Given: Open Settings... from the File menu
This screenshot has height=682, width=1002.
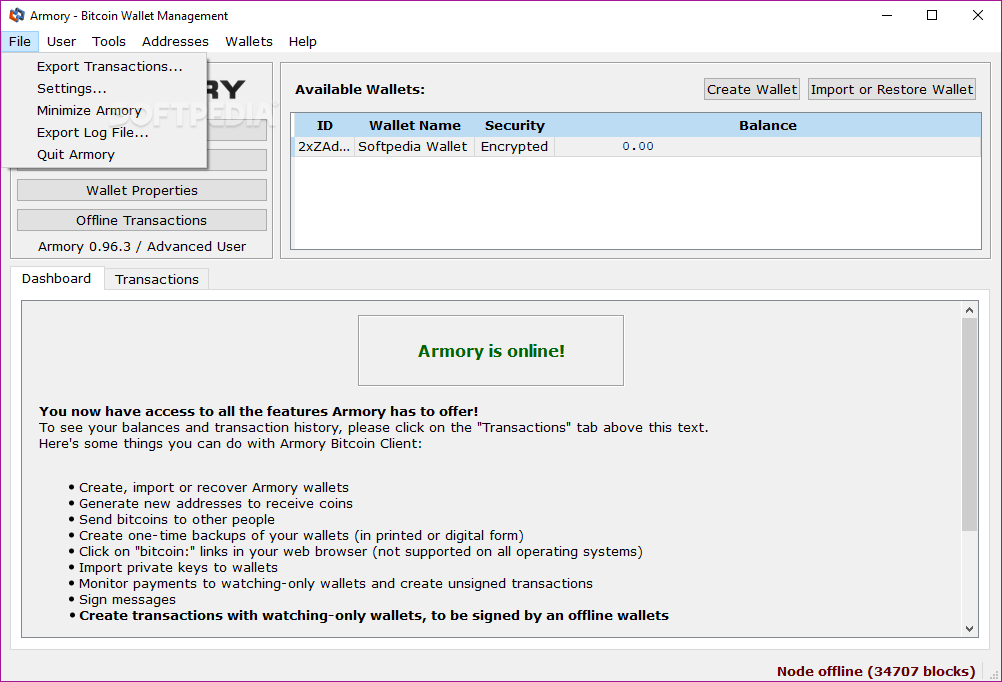Looking at the screenshot, I should (72, 88).
